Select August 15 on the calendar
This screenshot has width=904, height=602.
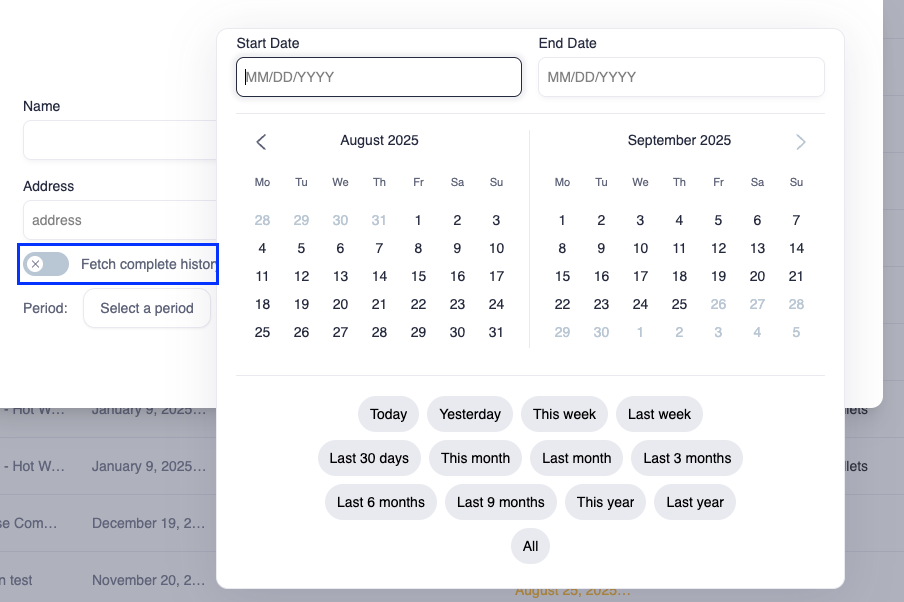[x=418, y=276]
